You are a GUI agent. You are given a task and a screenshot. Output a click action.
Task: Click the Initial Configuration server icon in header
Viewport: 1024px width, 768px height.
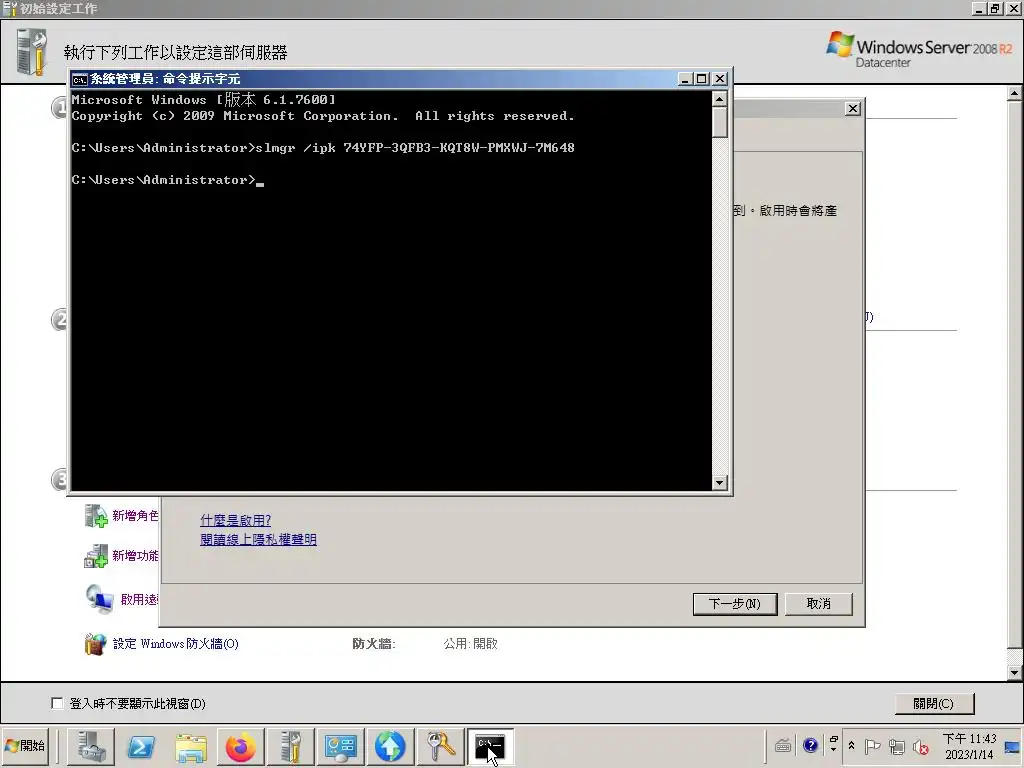[31, 52]
